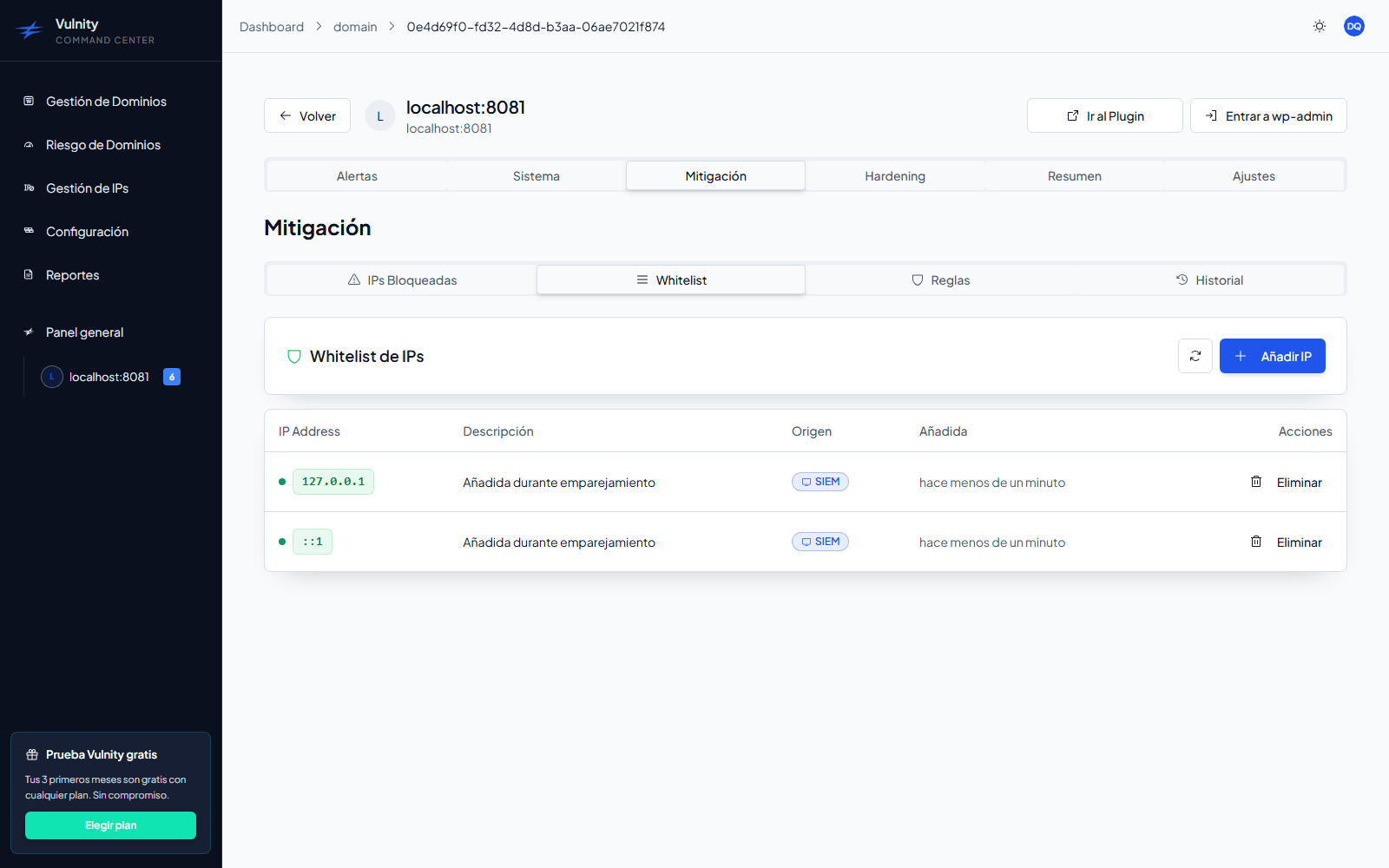The width and height of the screenshot is (1389, 868).
Task: Click Eliminar for the 127.0.0.1 entry
Action: 1300,483
